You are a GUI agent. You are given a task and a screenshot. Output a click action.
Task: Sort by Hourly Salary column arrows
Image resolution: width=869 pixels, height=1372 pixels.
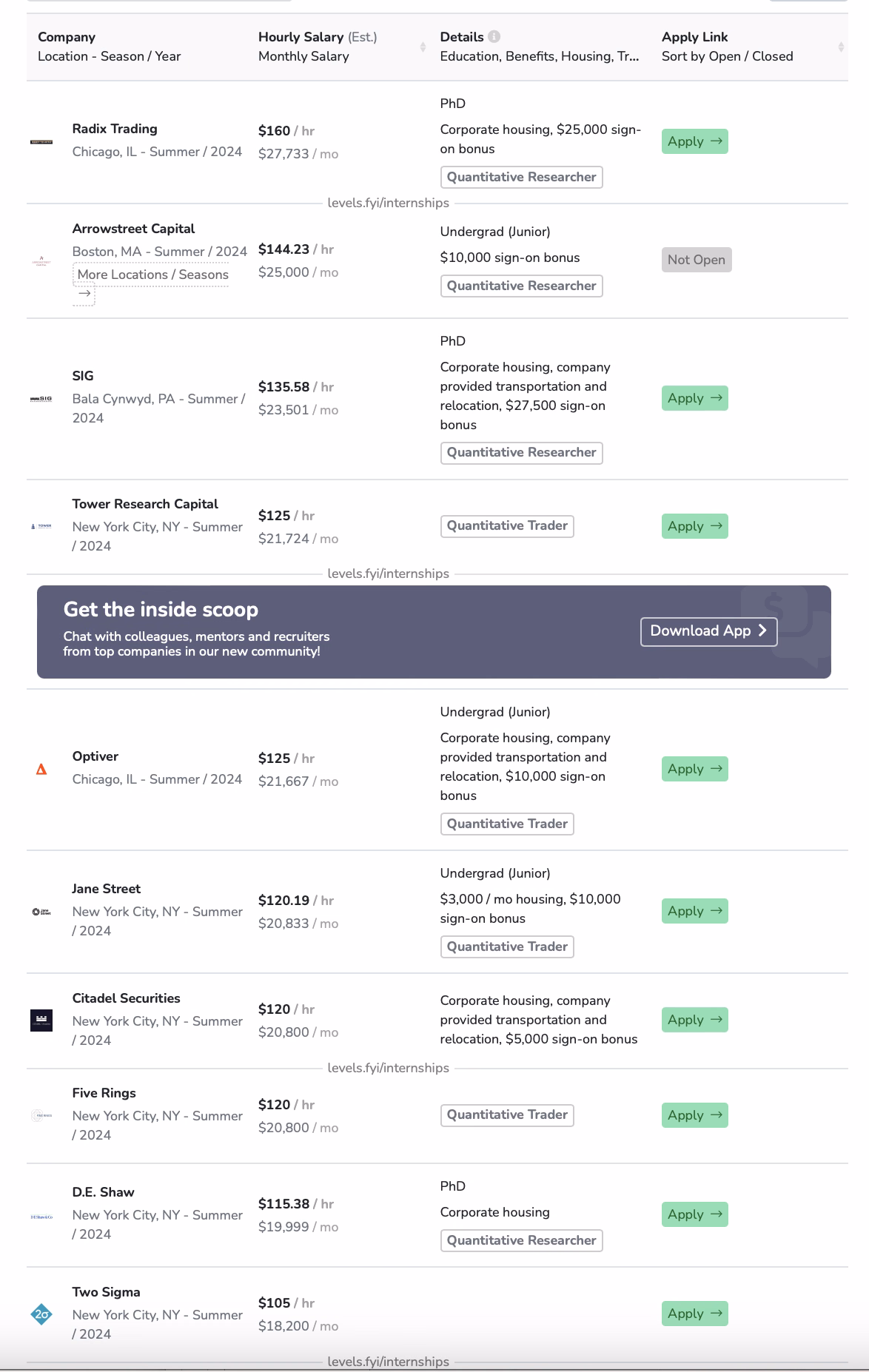pyautogui.click(x=423, y=47)
